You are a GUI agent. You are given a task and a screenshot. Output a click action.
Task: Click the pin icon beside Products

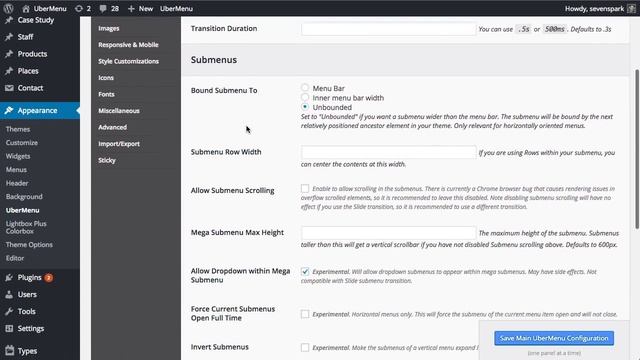coord(9,54)
